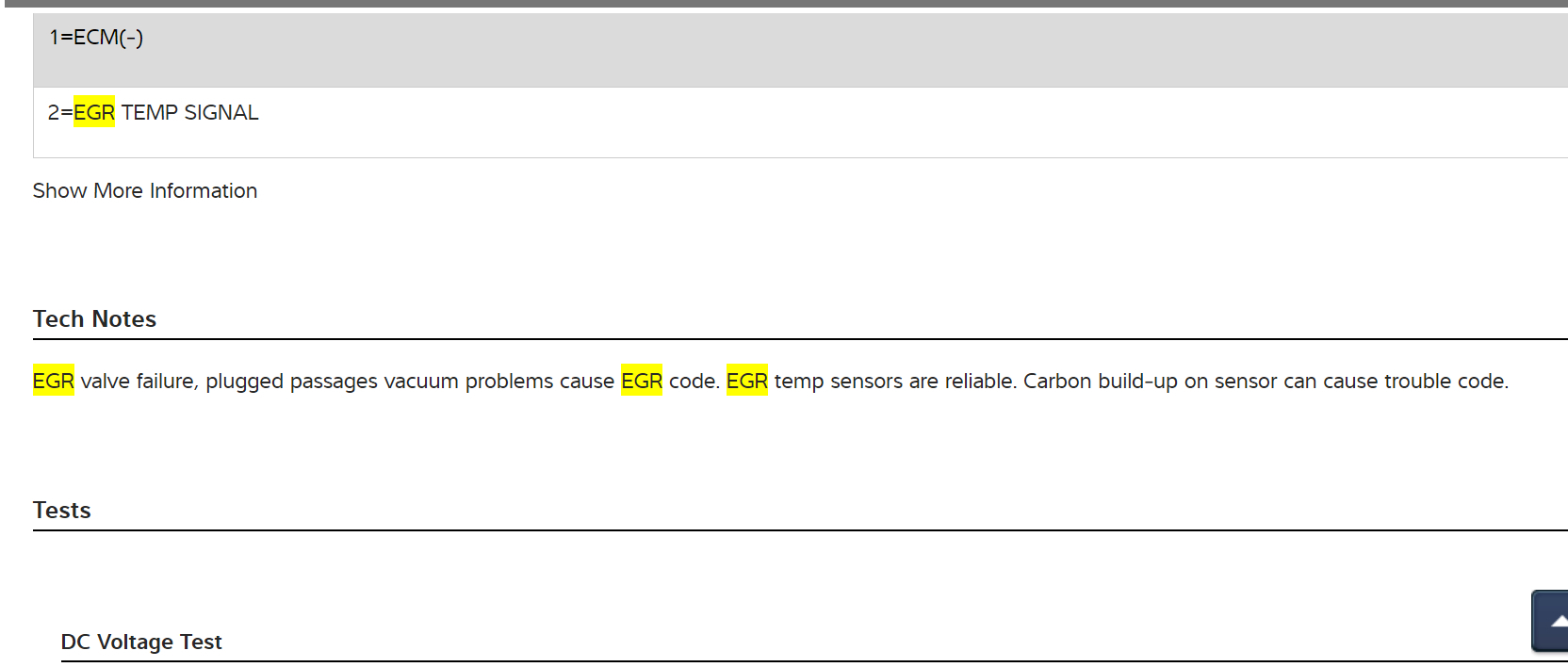1568x667 pixels.
Task: Click highlighted EGR before the word "code."
Action: (x=642, y=382)
